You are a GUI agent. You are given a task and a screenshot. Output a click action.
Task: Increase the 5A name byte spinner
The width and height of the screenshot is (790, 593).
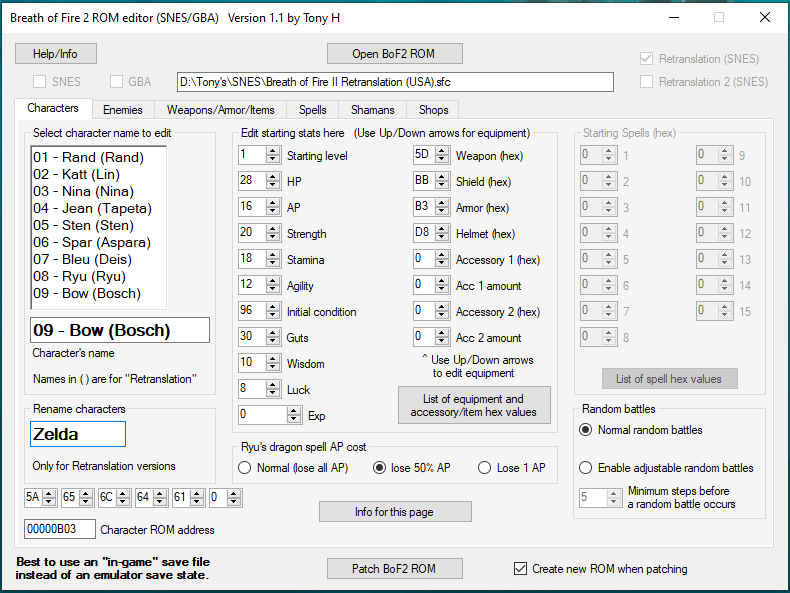pos(49,494)
